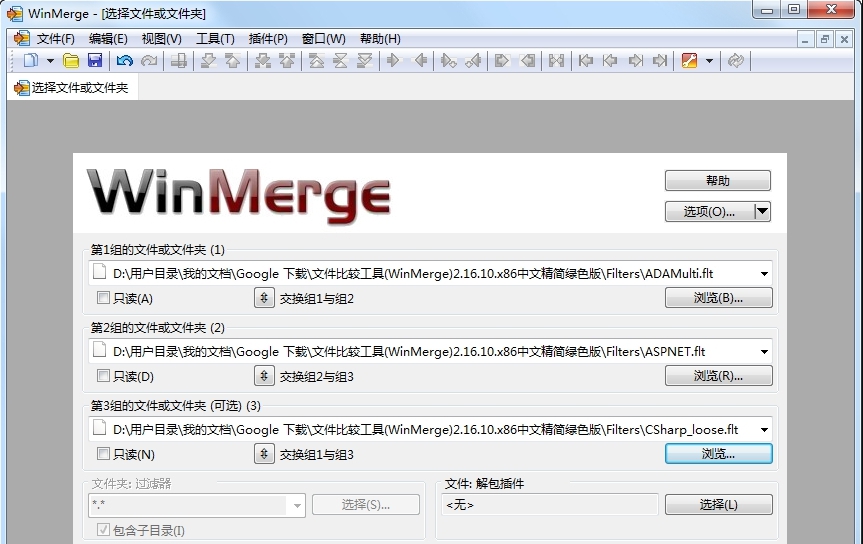
Task: Expand the group 3 path dropdown (CSharp_loose.flt)
Action: [764, 430]
